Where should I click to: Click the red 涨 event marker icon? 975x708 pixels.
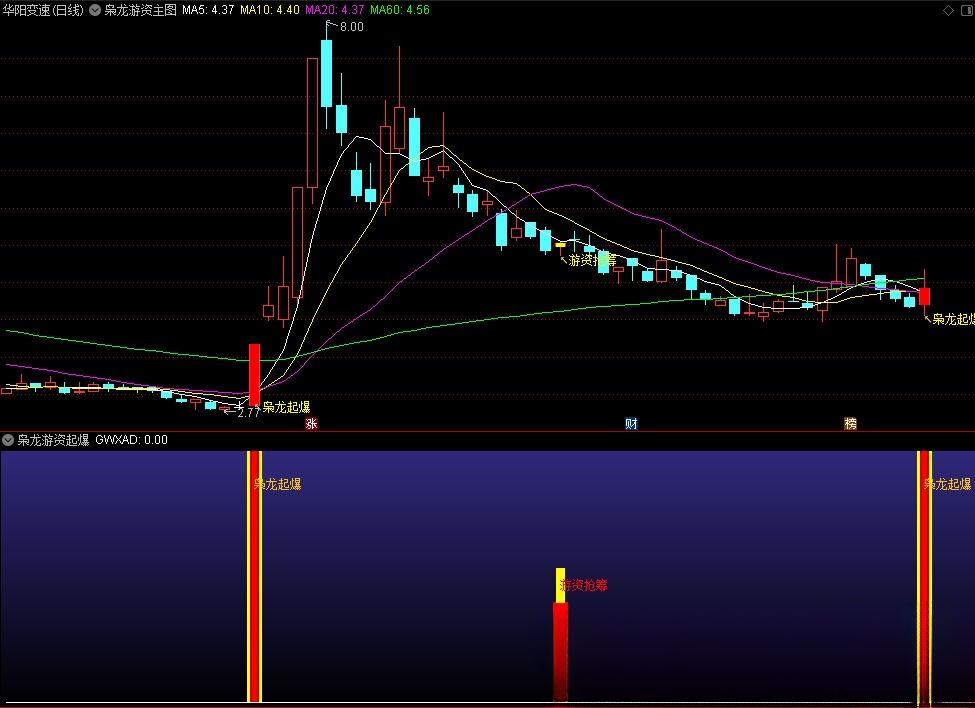pos(311,424)
